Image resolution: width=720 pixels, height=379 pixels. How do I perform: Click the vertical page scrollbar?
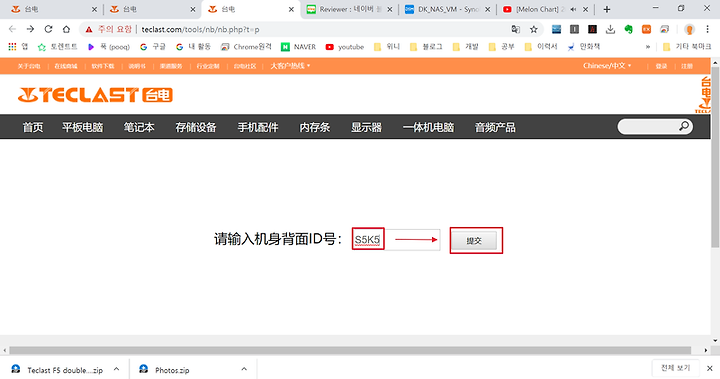715,156
